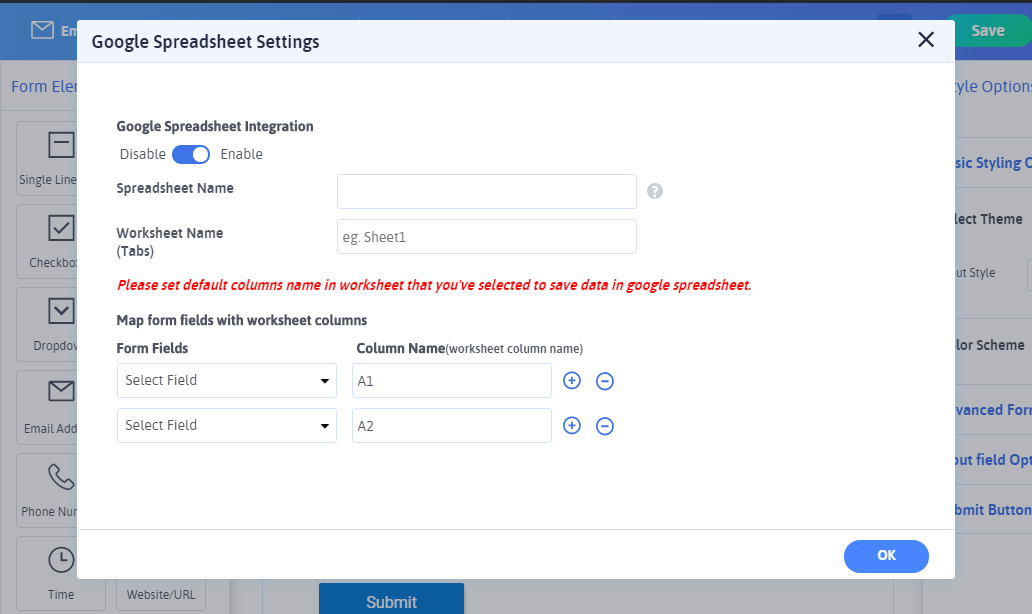Remove the A2 mapping row
1032x614 pixels.
coord(605,426)
